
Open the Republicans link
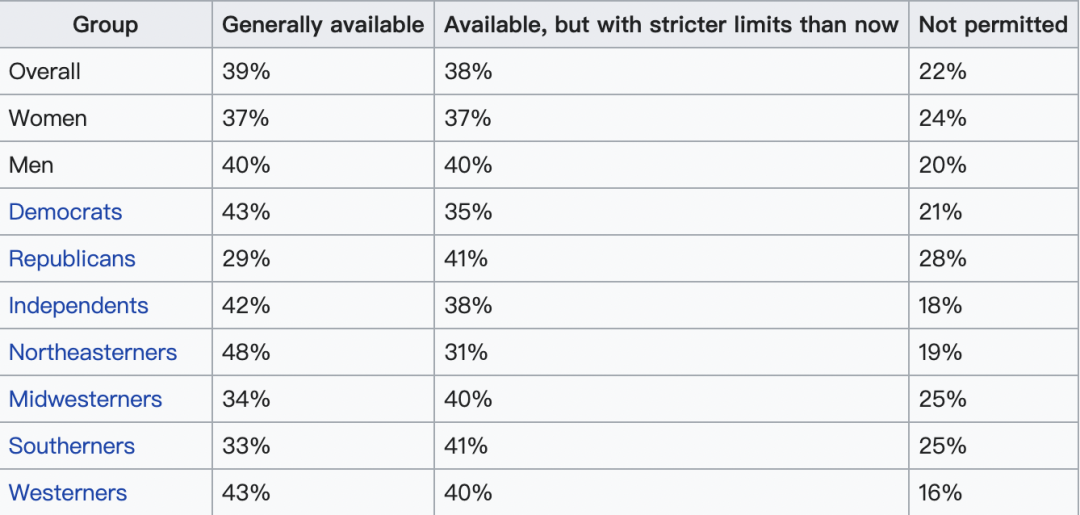pos(72,258)
